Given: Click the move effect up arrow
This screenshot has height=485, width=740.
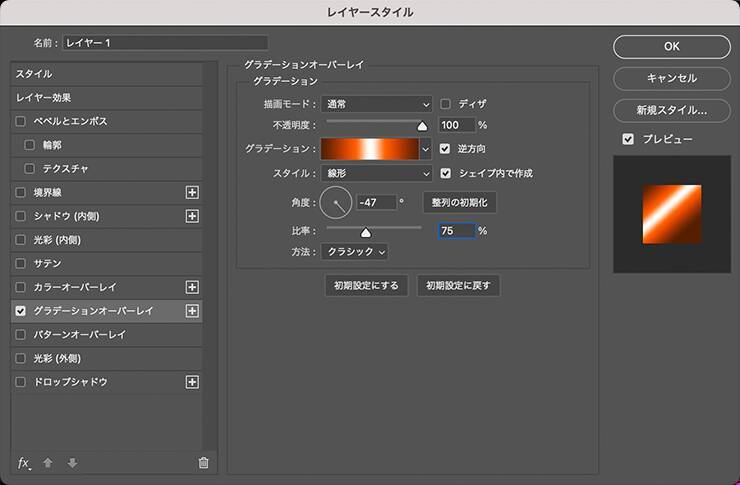Looking at the screenshot, I should pyautogui.click(x=48, y=462).
